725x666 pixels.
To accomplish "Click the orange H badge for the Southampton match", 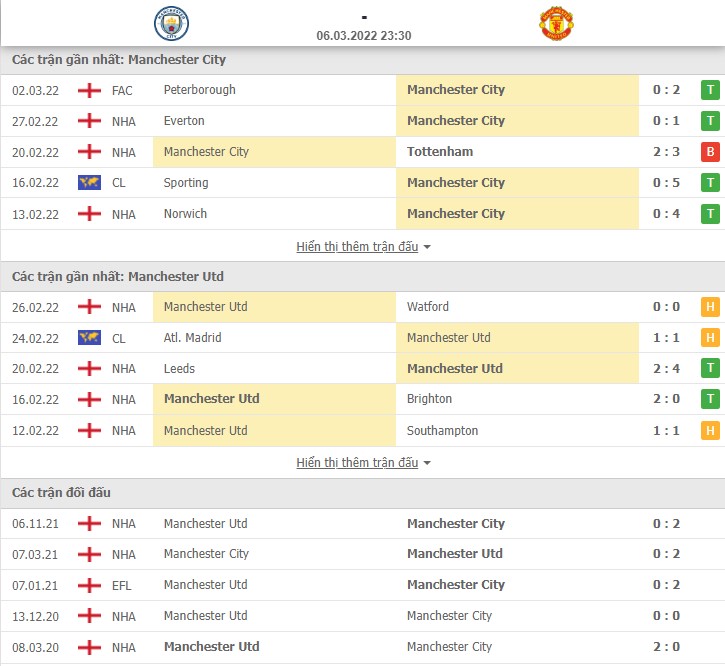I will tap(710, 431).
